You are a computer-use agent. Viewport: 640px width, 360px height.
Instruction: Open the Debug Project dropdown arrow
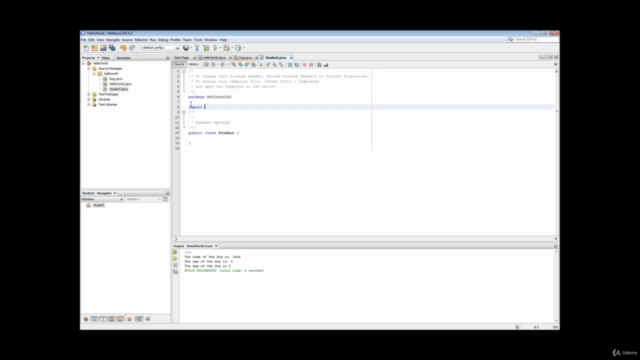pyautogui.click(x=232, y=48)
